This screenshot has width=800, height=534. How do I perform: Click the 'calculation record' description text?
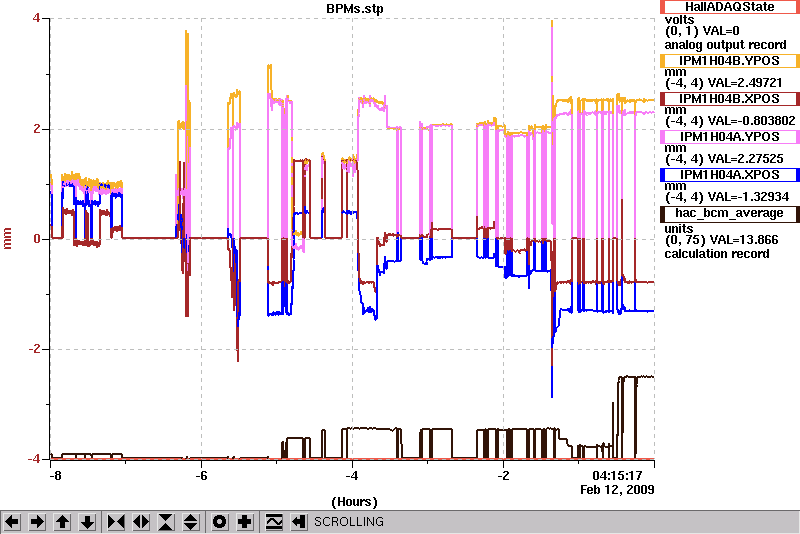click(716, 254)
